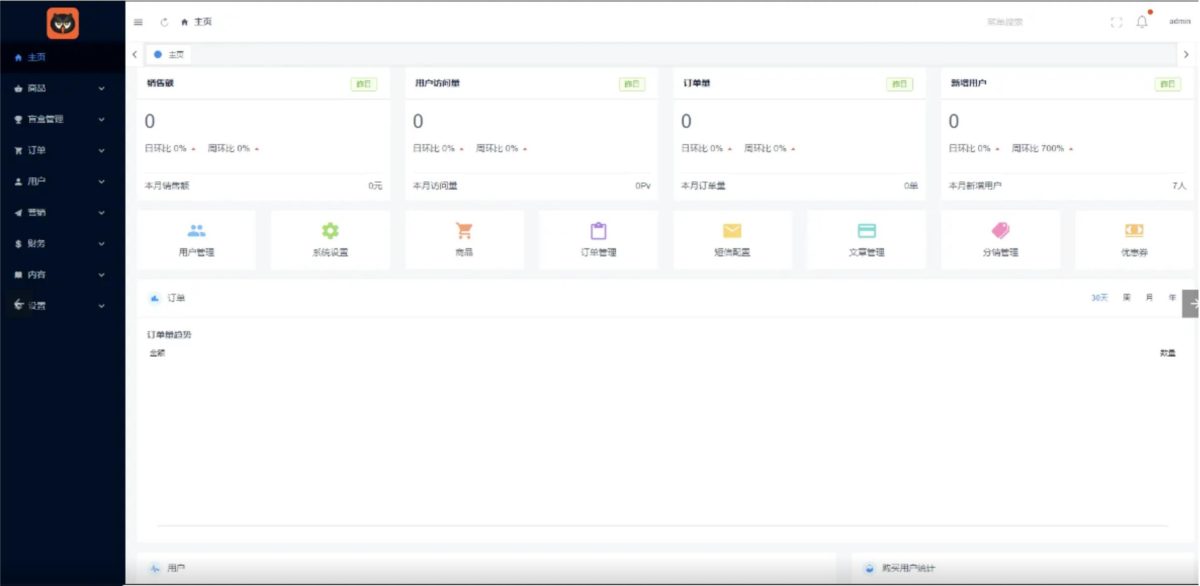Select the 年 range for order chart
The height and width of the screenshot is (586, 1200).
[1172, 298]
